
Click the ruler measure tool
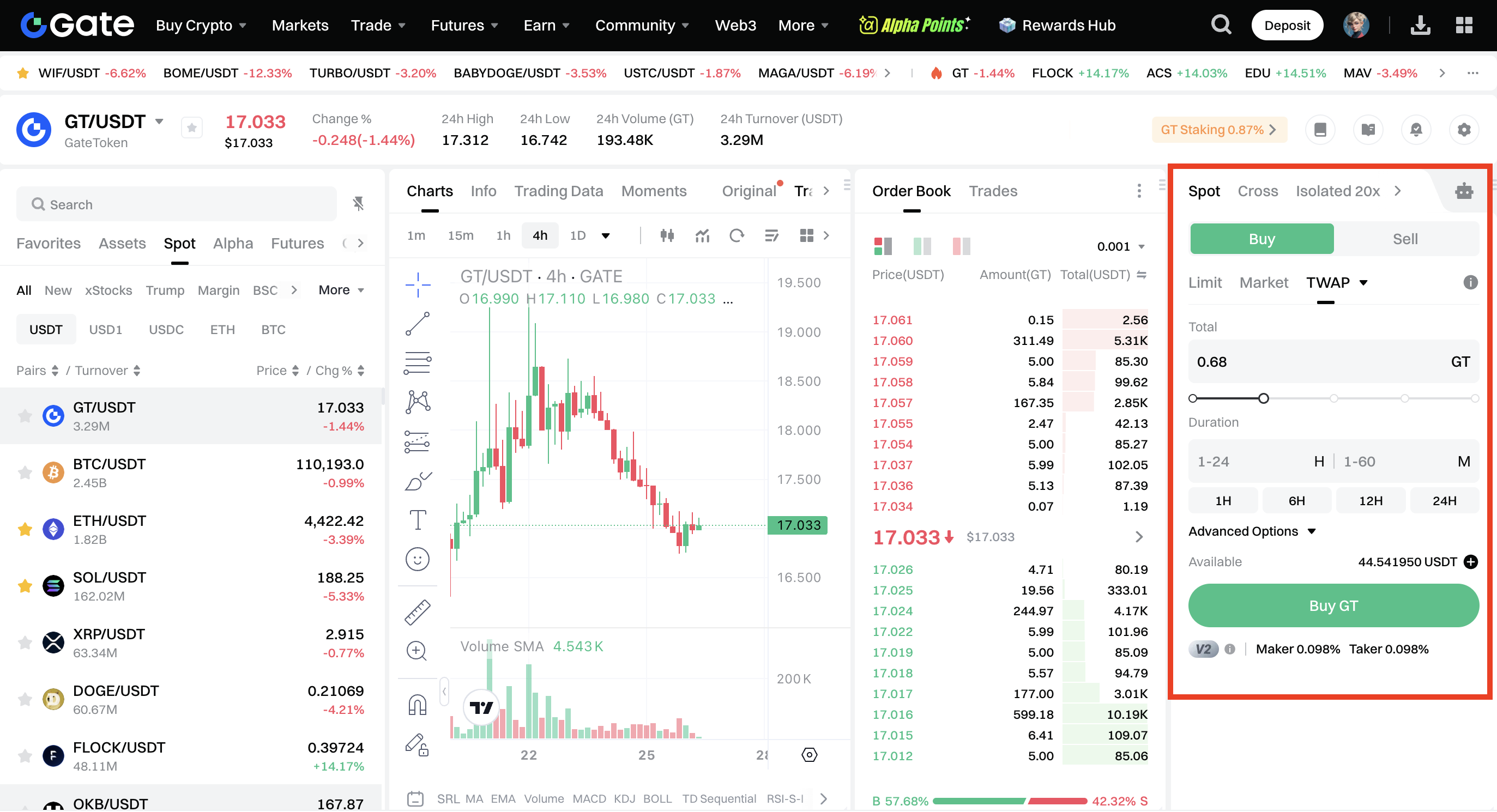pos(417,611)
